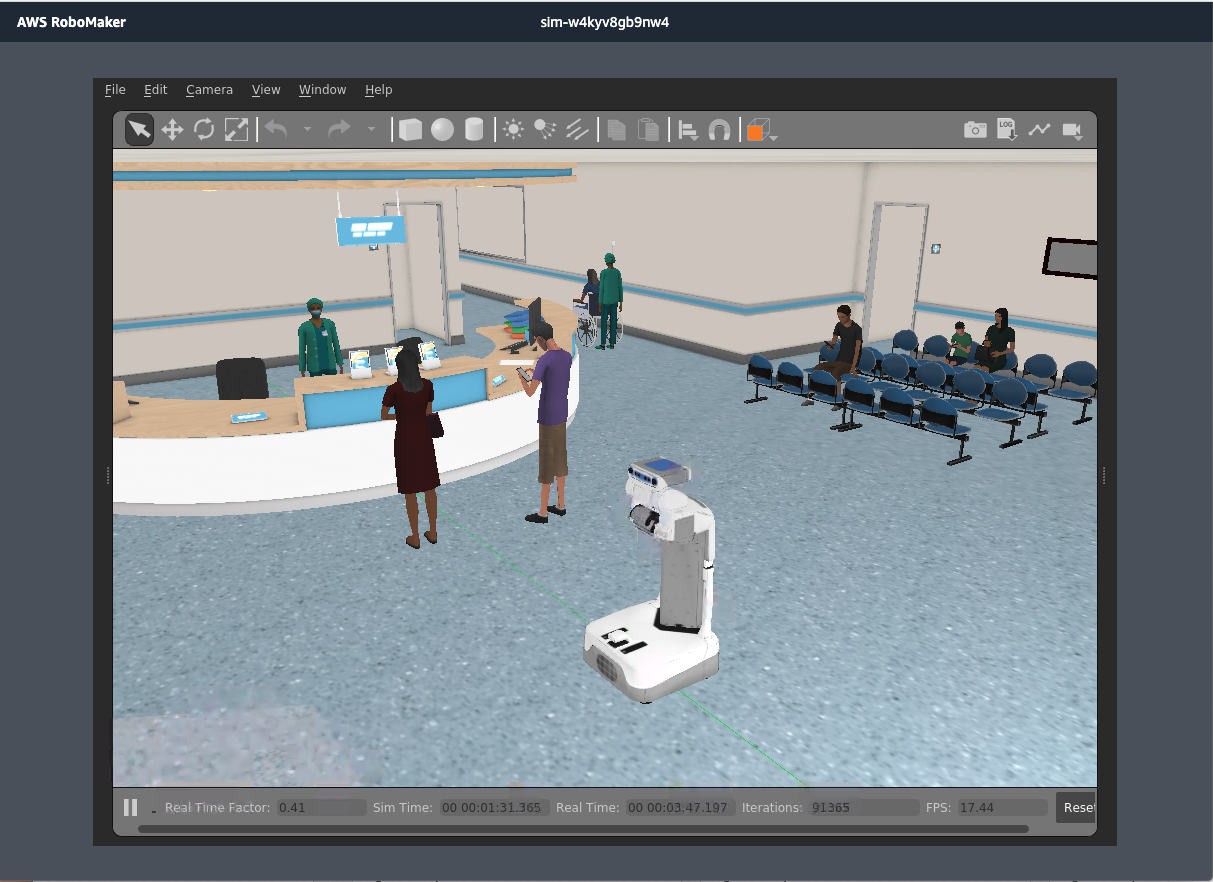This screenshot has height=882, width=1213.
Task: Toggle the snap magnet tool
Action: click(719, 130)
